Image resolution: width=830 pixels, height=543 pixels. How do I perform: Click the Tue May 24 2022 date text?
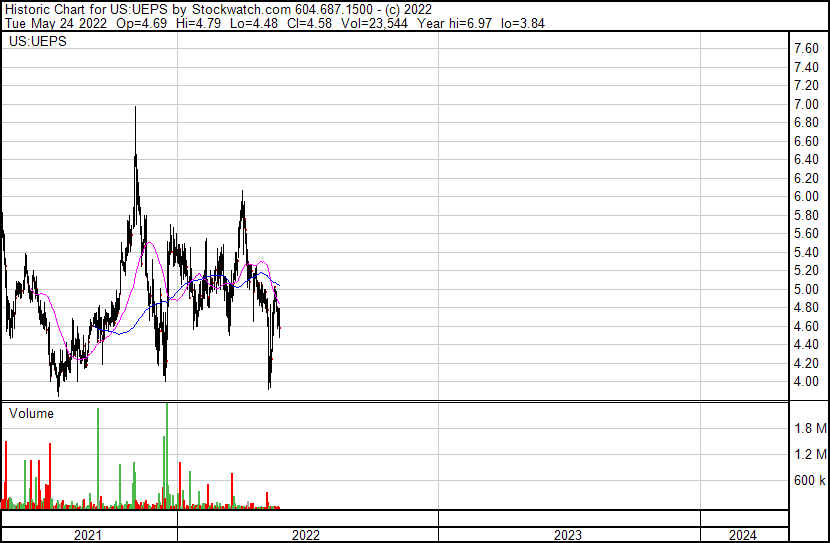click(56, 23)
